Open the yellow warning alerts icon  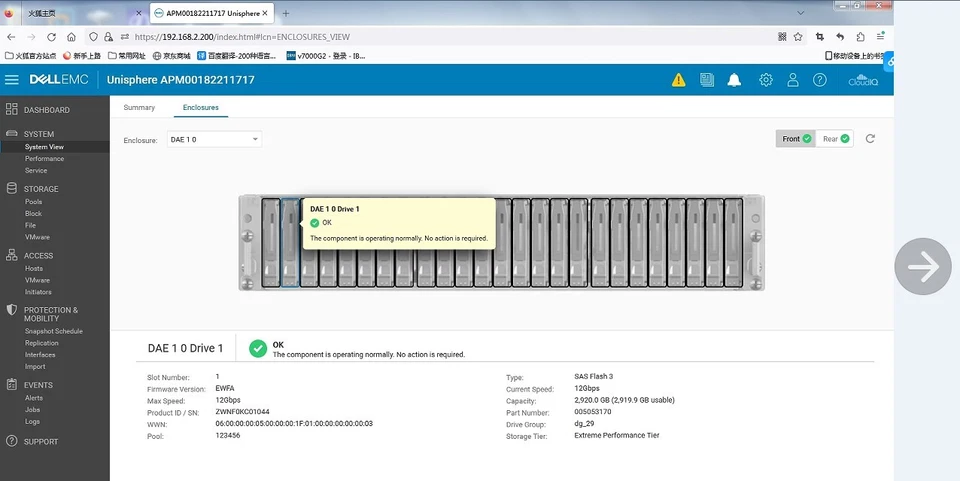point(678,80)
